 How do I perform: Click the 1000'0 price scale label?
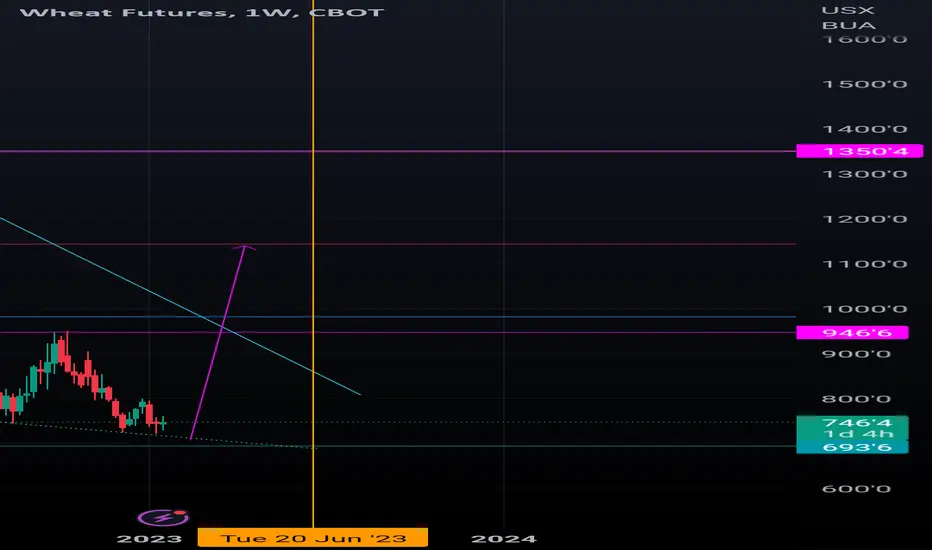(x=864, y=309)
